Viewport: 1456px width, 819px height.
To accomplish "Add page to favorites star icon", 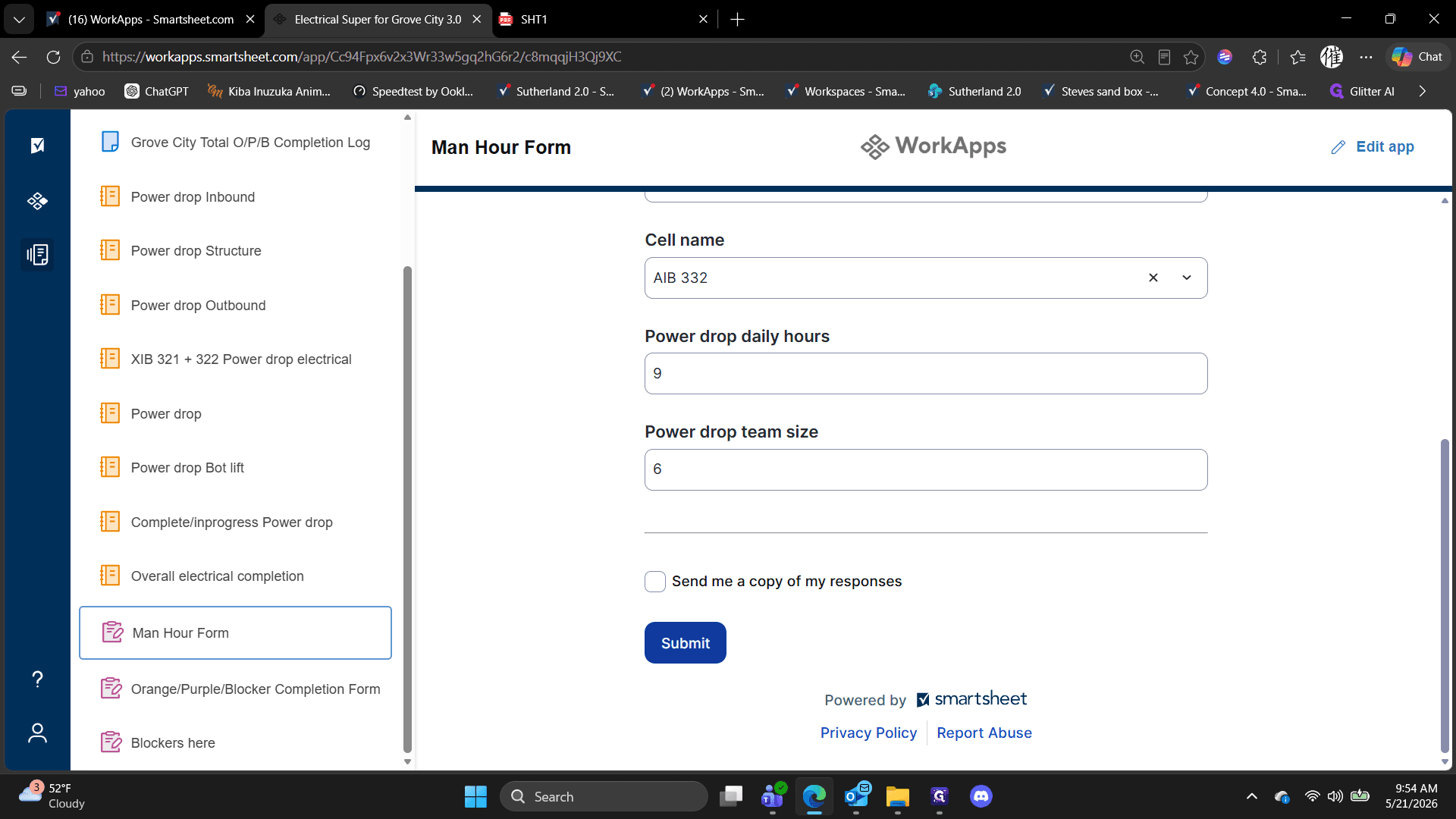I will (x=1191, y=57).
